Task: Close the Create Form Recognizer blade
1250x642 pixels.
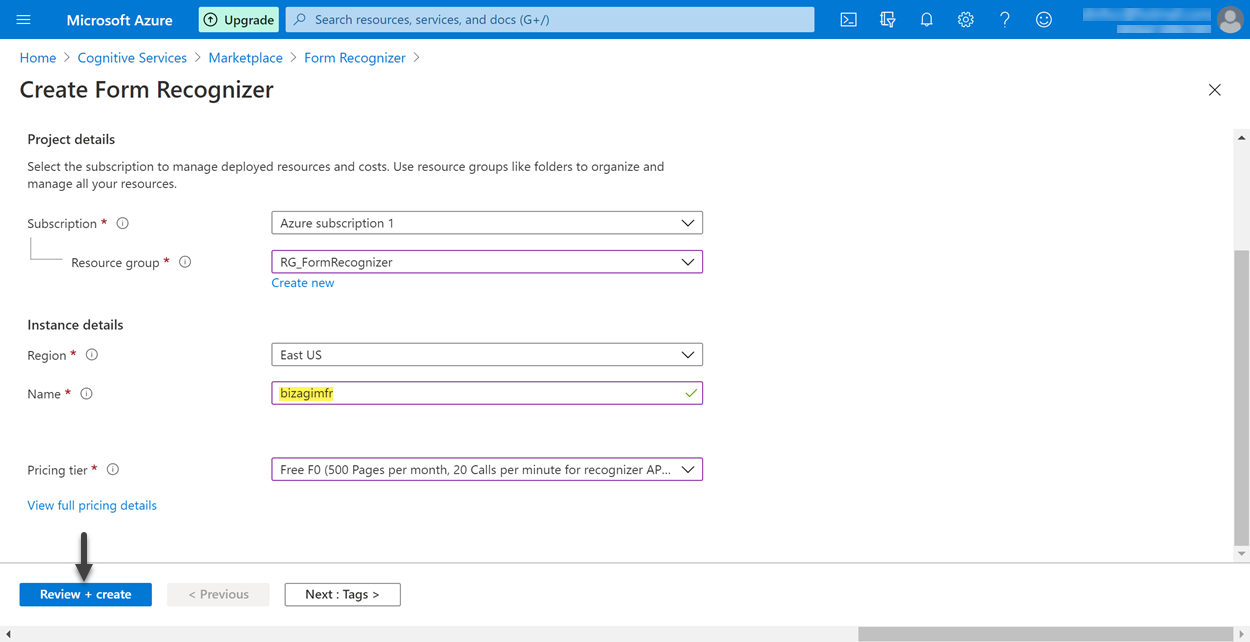Action: pos(1214,90)
